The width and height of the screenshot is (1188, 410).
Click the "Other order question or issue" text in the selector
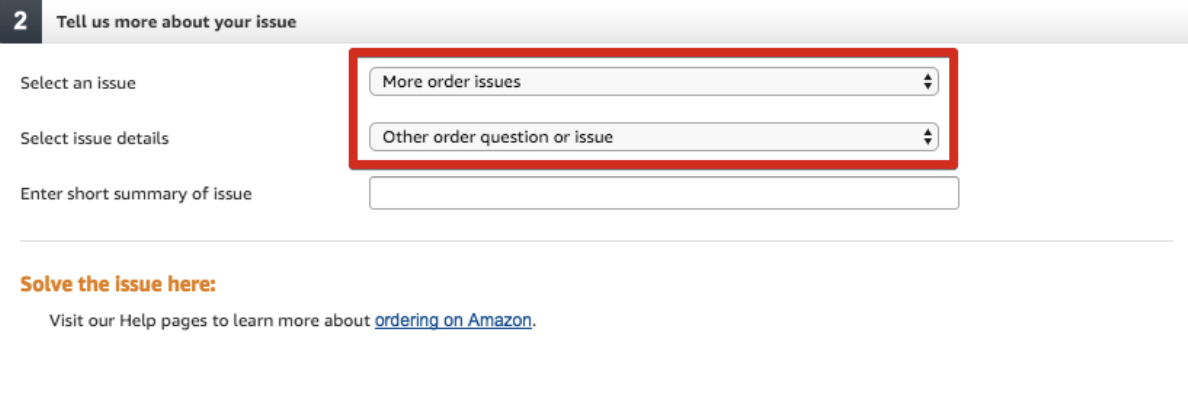click(497, 137)
